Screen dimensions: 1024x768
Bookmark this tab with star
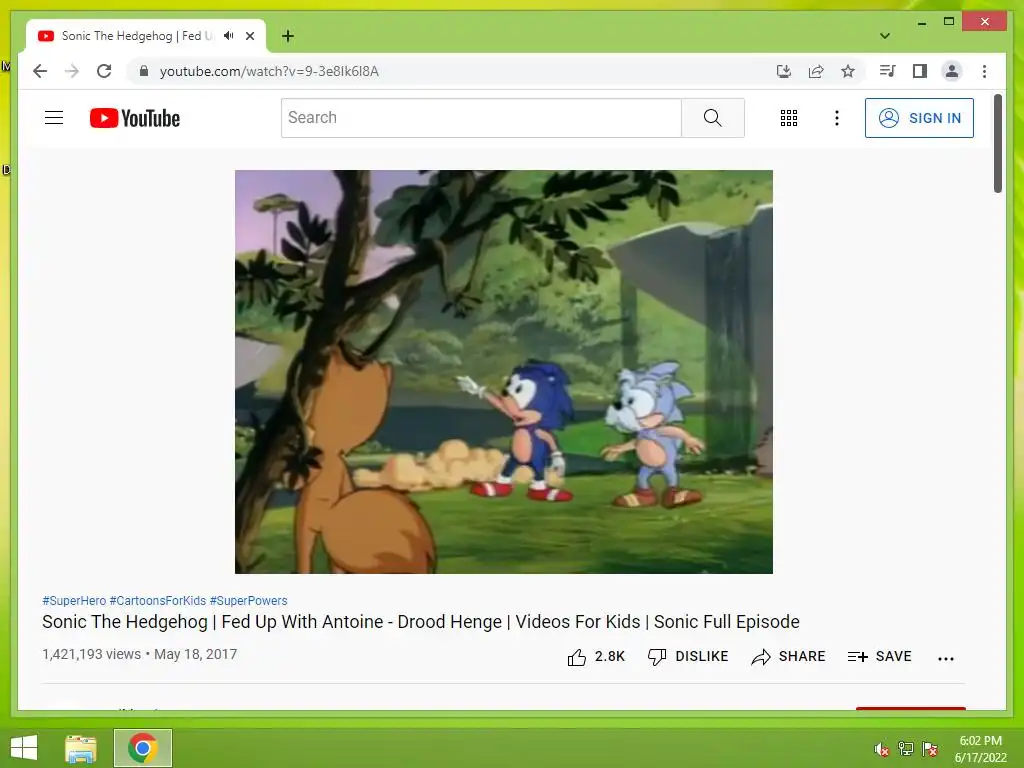[x=848, y=71]
